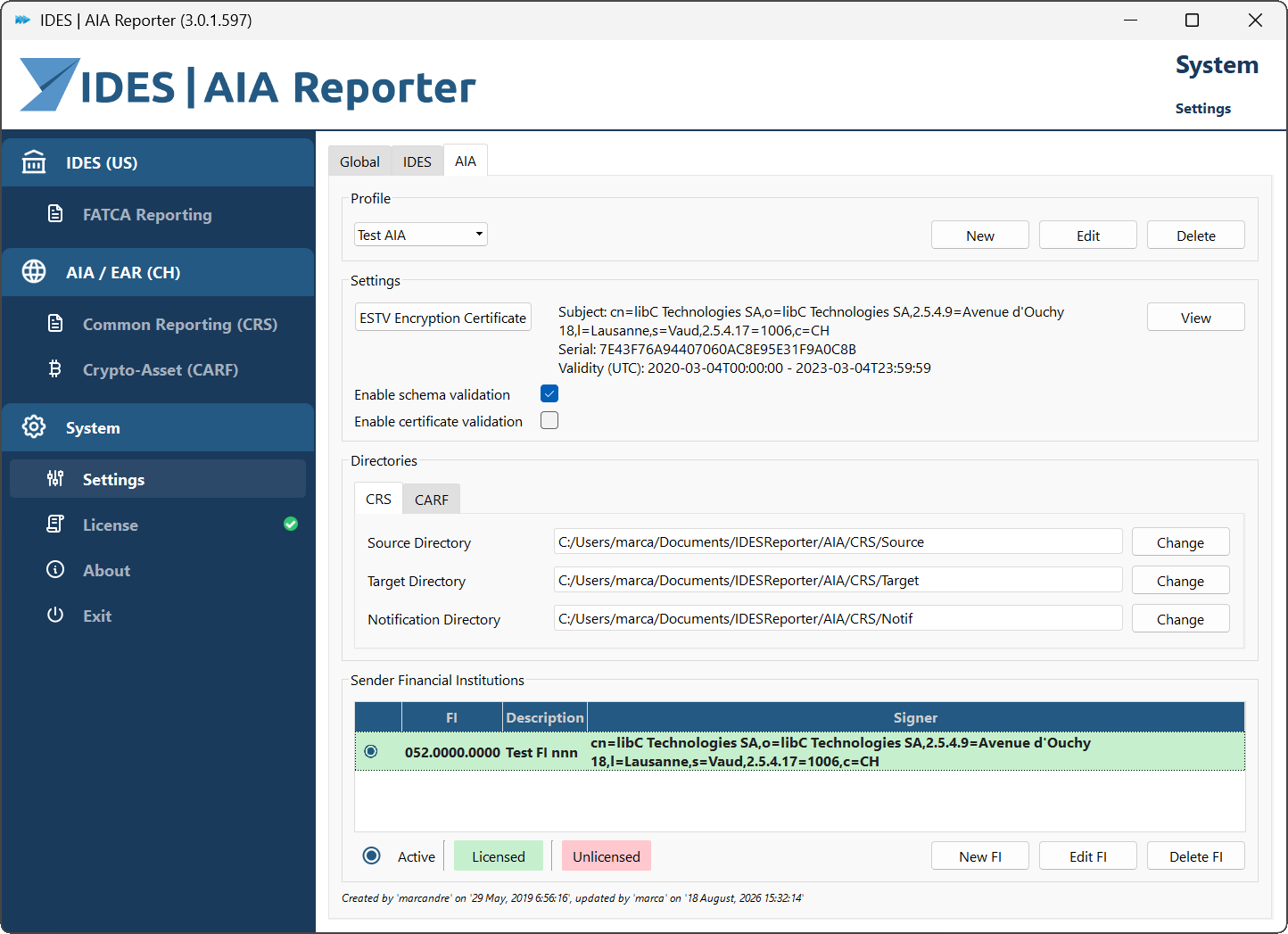Click the Common Reporting (CRS) document icon
Image resolution: width=1288 pixels, height=934 pixels.
55,324
